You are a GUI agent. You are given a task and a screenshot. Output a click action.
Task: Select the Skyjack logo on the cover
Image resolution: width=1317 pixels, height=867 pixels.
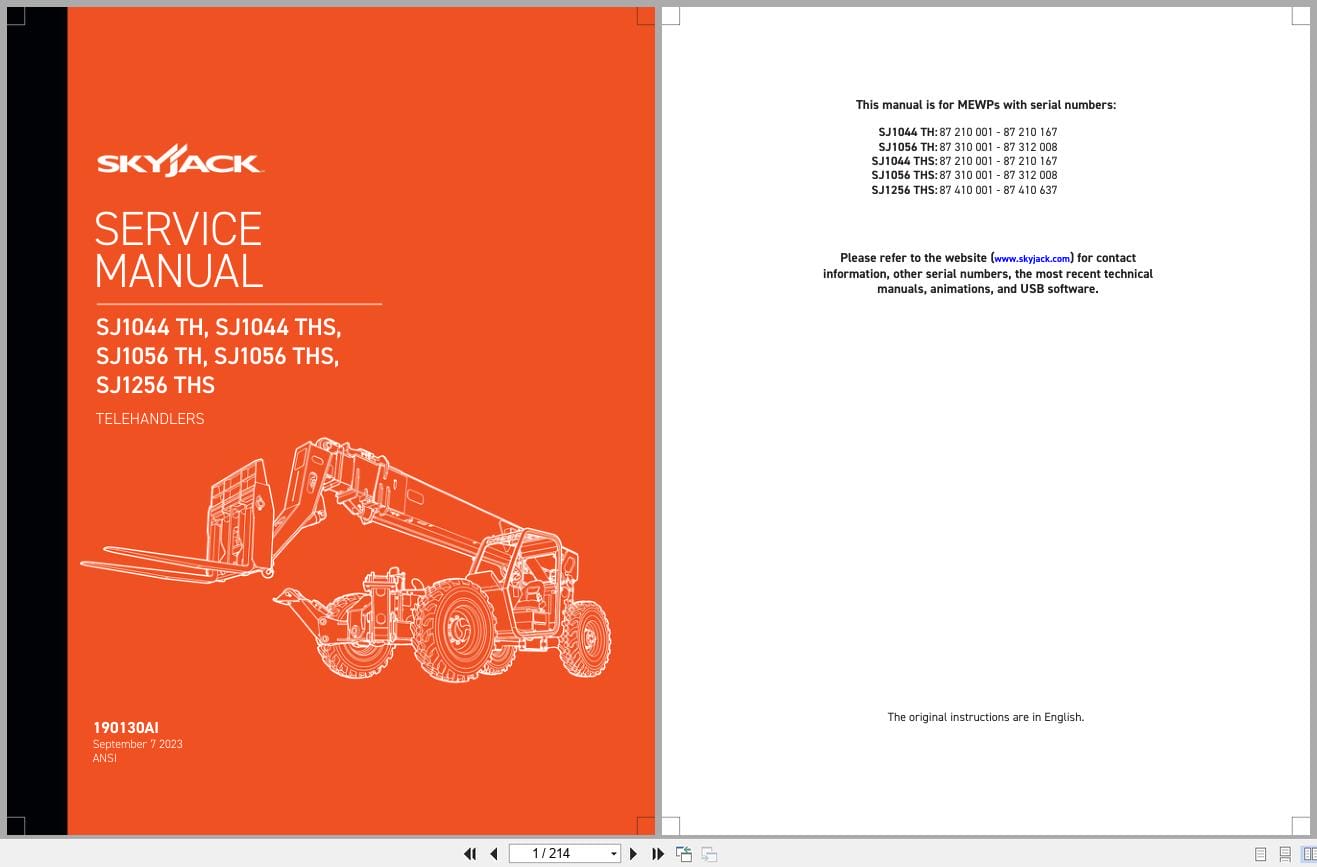181,160
